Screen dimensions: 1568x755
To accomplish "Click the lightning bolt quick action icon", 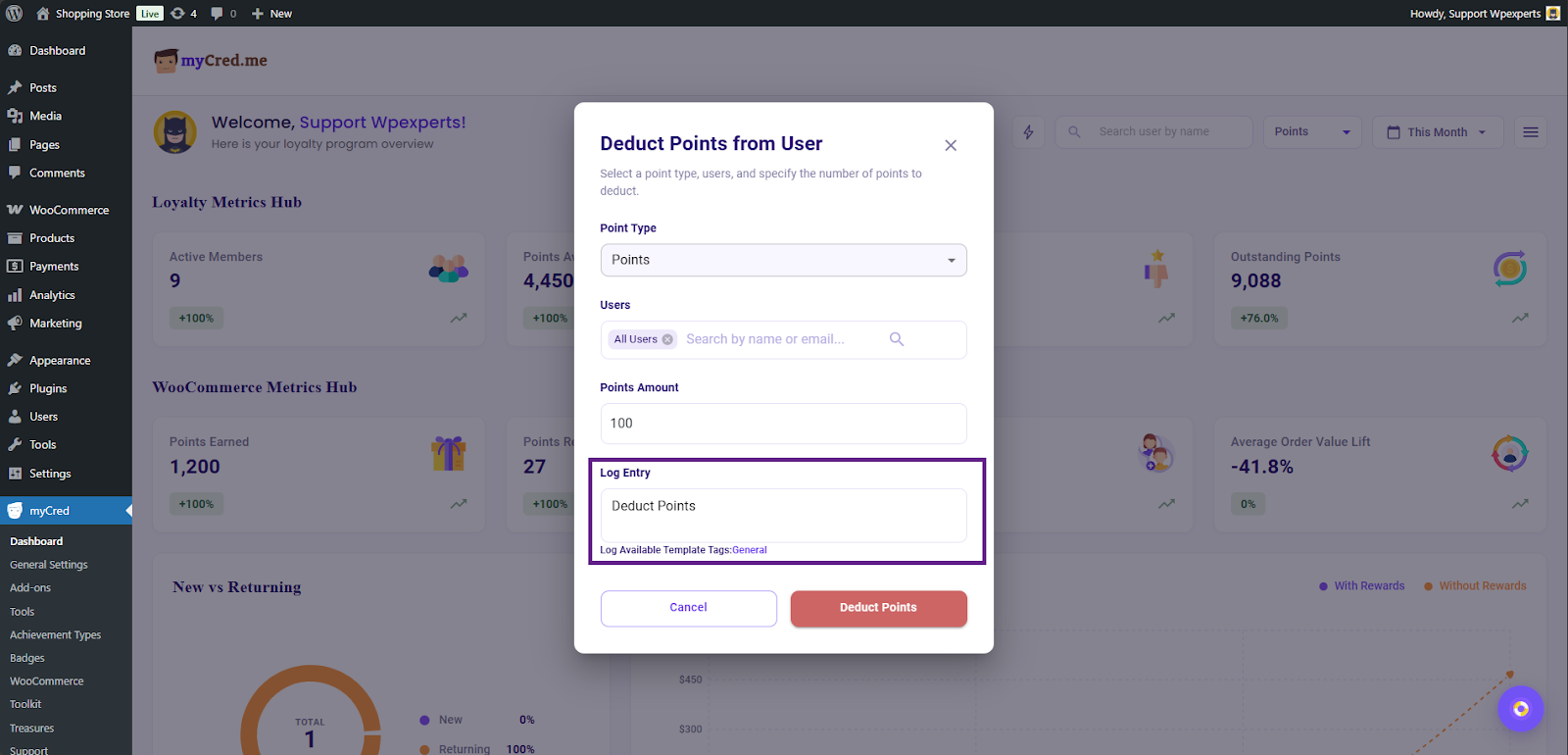I will 1028,132.
